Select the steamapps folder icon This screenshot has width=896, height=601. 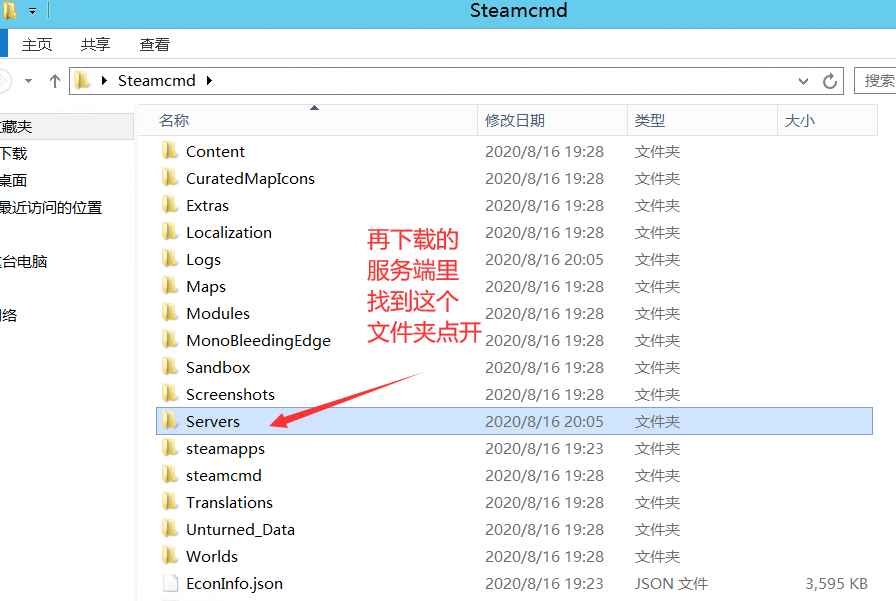pyautogui.click(x=169, y=448)
